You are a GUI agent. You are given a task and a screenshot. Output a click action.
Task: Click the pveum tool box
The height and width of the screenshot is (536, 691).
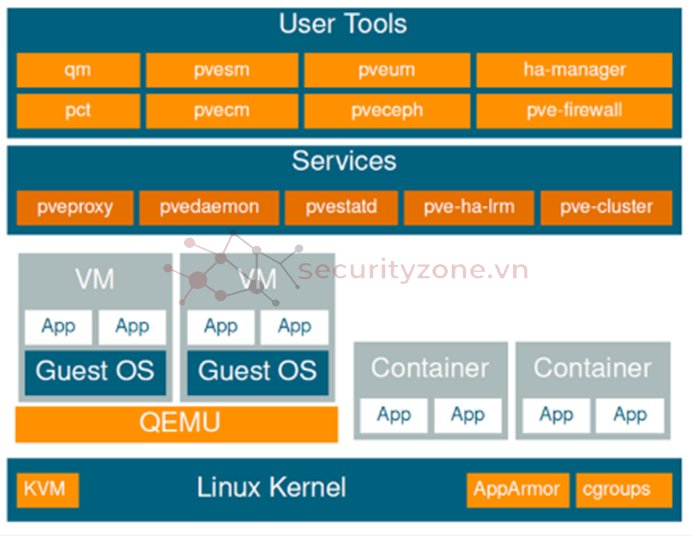point(387,70)
